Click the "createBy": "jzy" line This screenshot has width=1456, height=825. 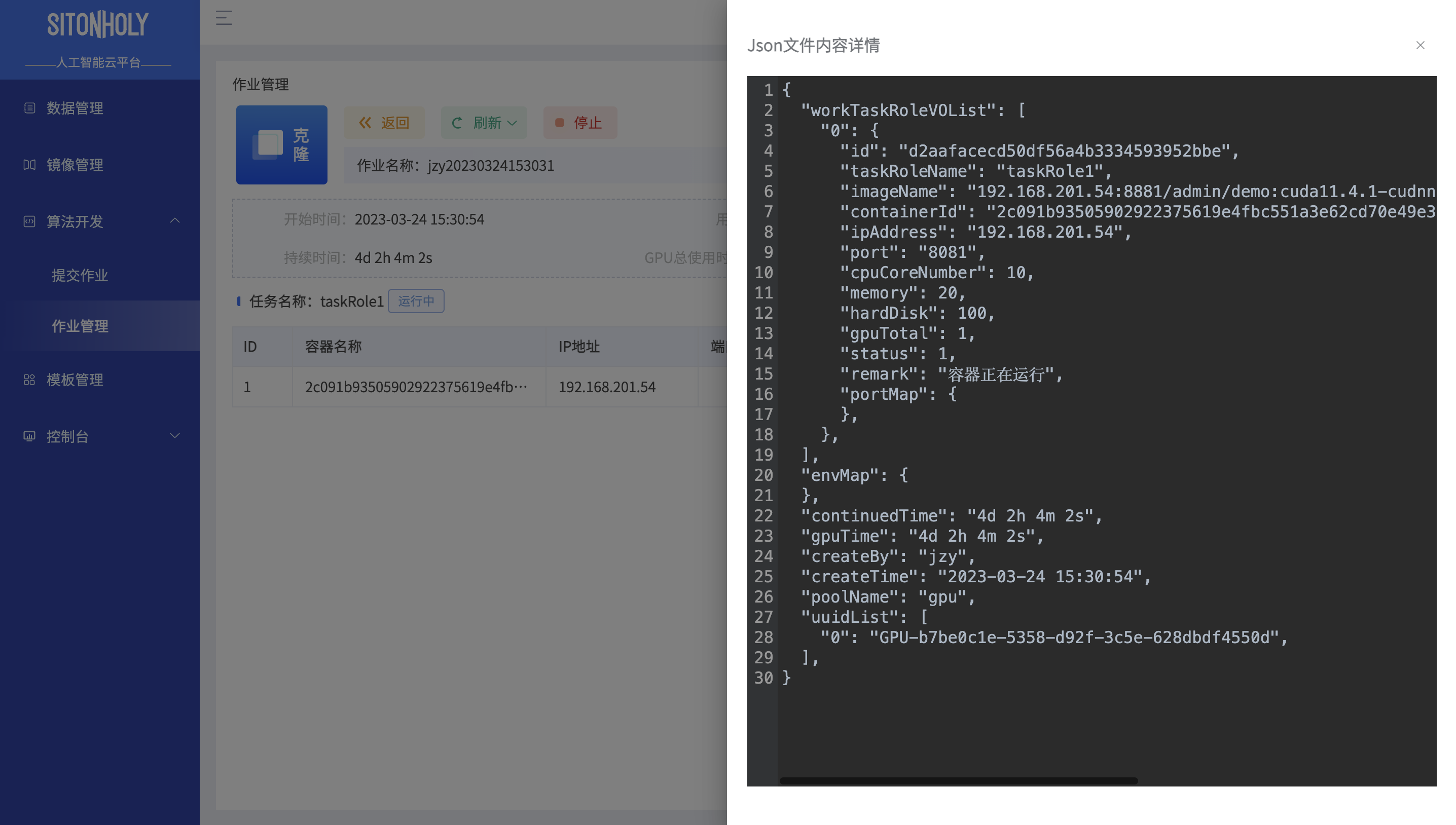(889, 556)
